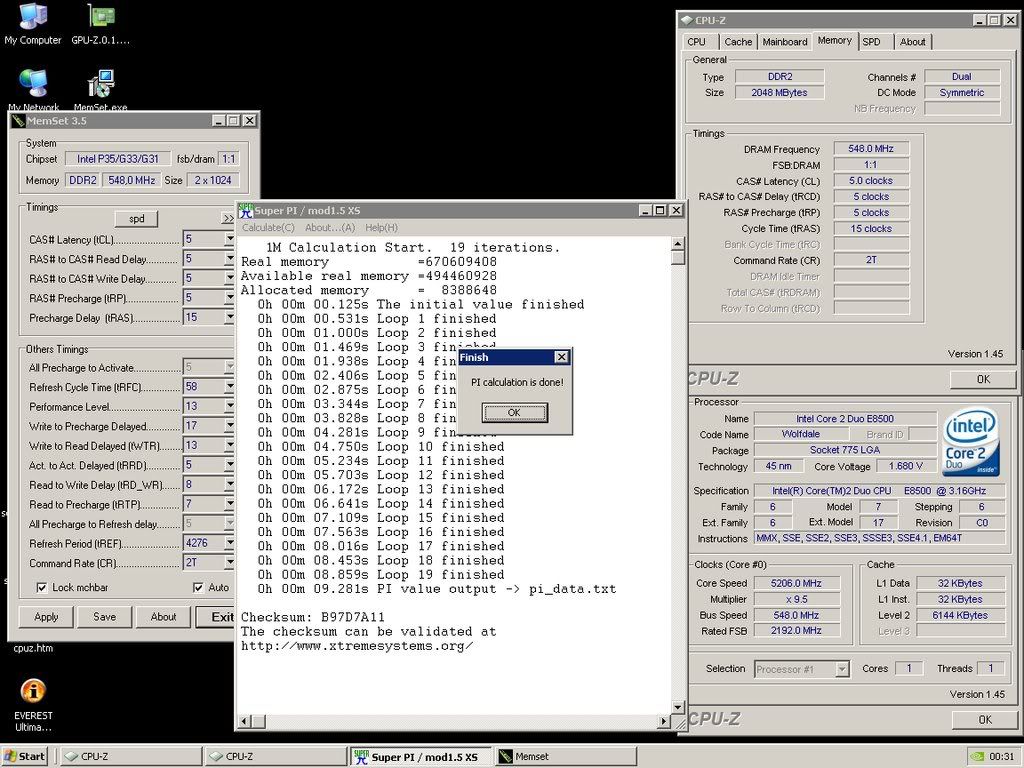Open Refresh Cycle Time (tRFC) dropdown
This screenshot has width=1024, height=768.
tap(229, 387)
